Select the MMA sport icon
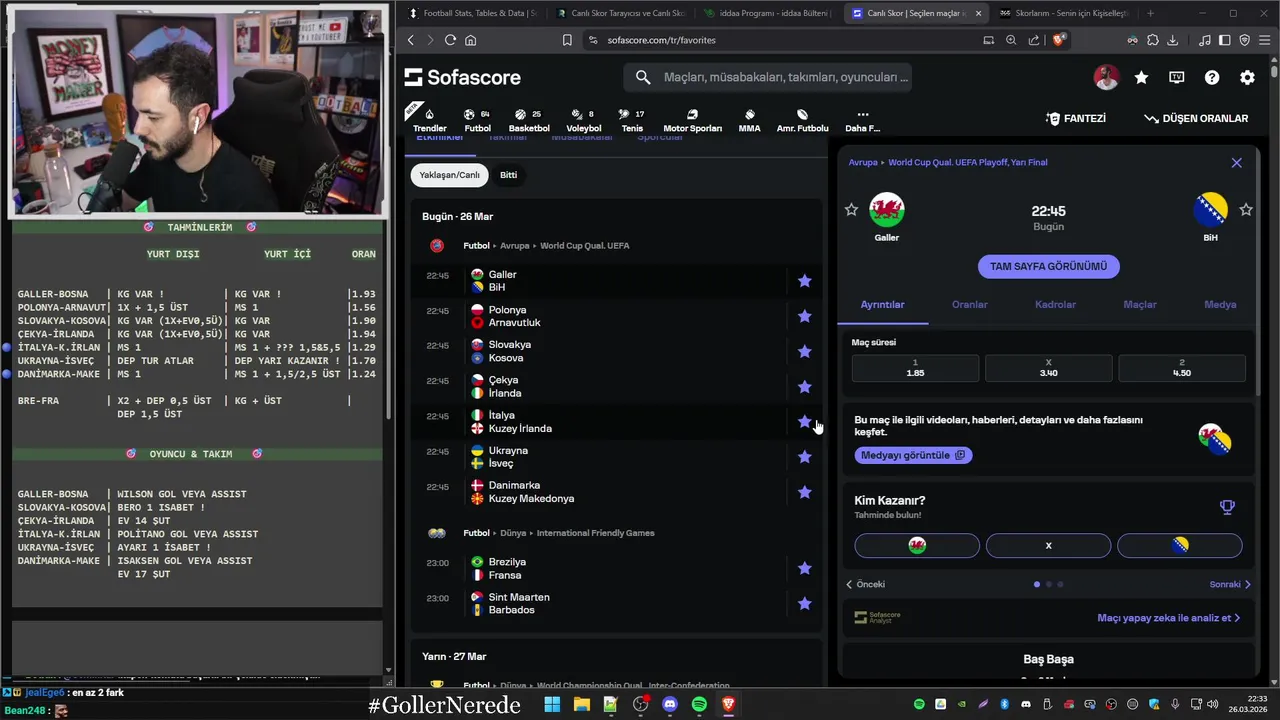1280x720 pixels. (749, 120)
